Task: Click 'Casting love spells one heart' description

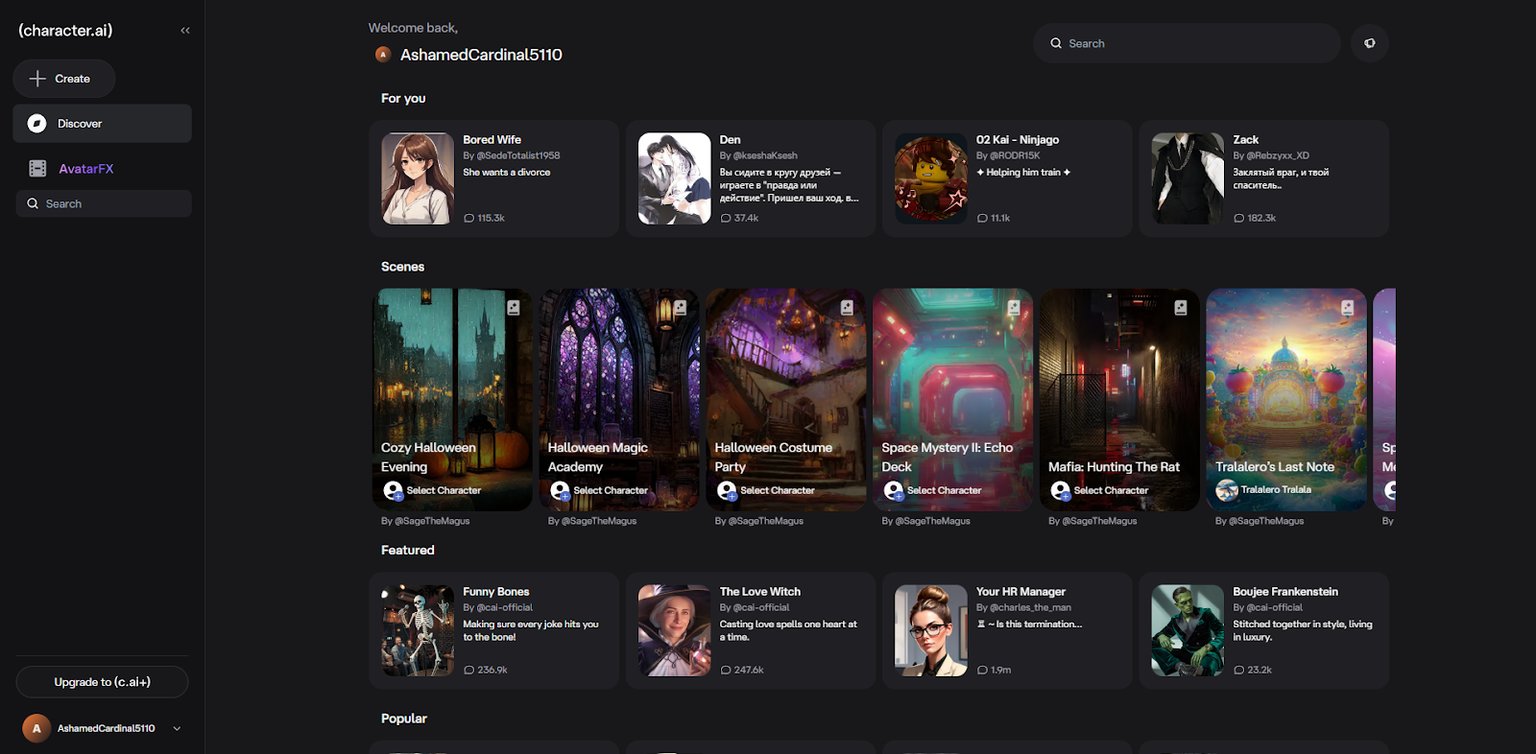Action: 789,630
